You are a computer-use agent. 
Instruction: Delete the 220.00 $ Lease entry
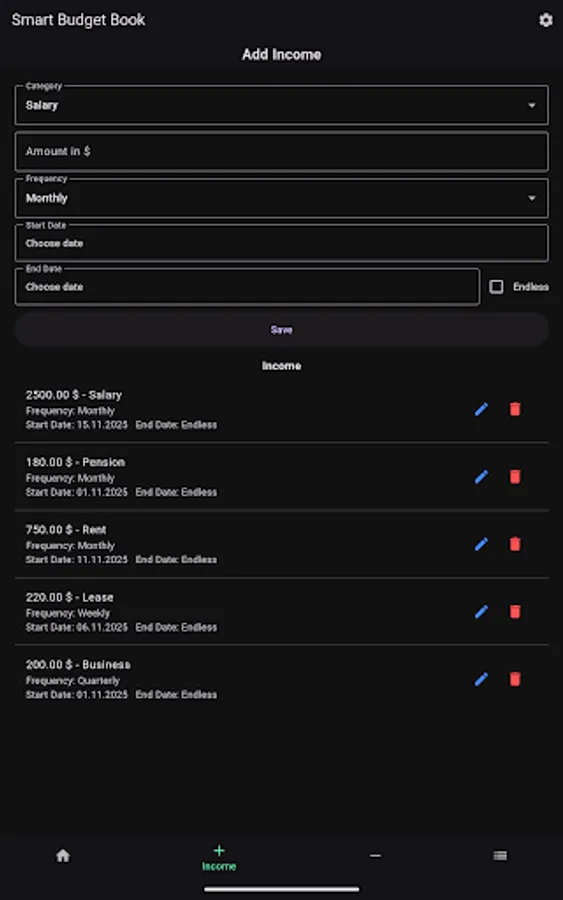coord(515,611)
